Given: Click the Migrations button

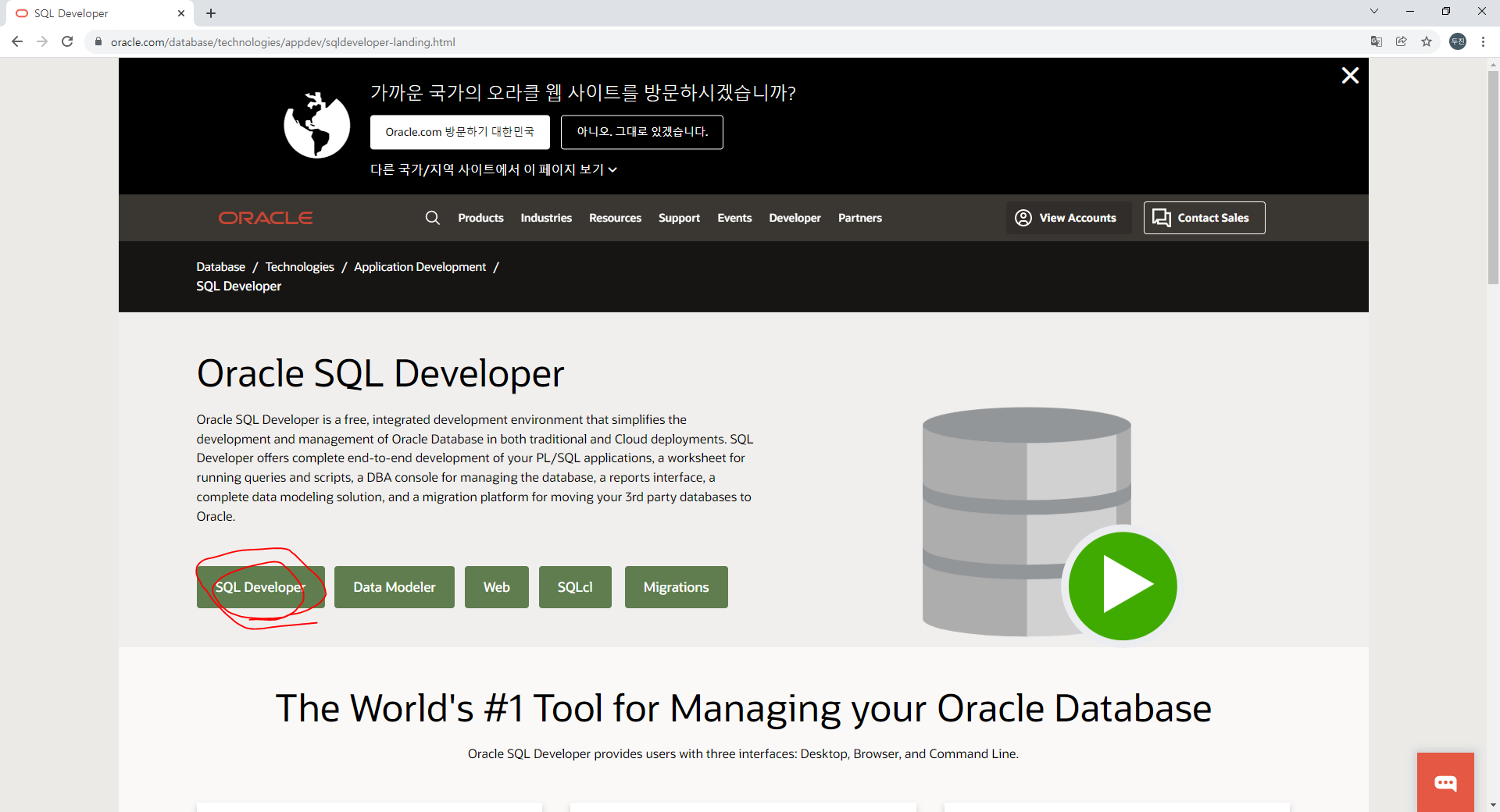Looking at the screenshot, I should 677,587.
